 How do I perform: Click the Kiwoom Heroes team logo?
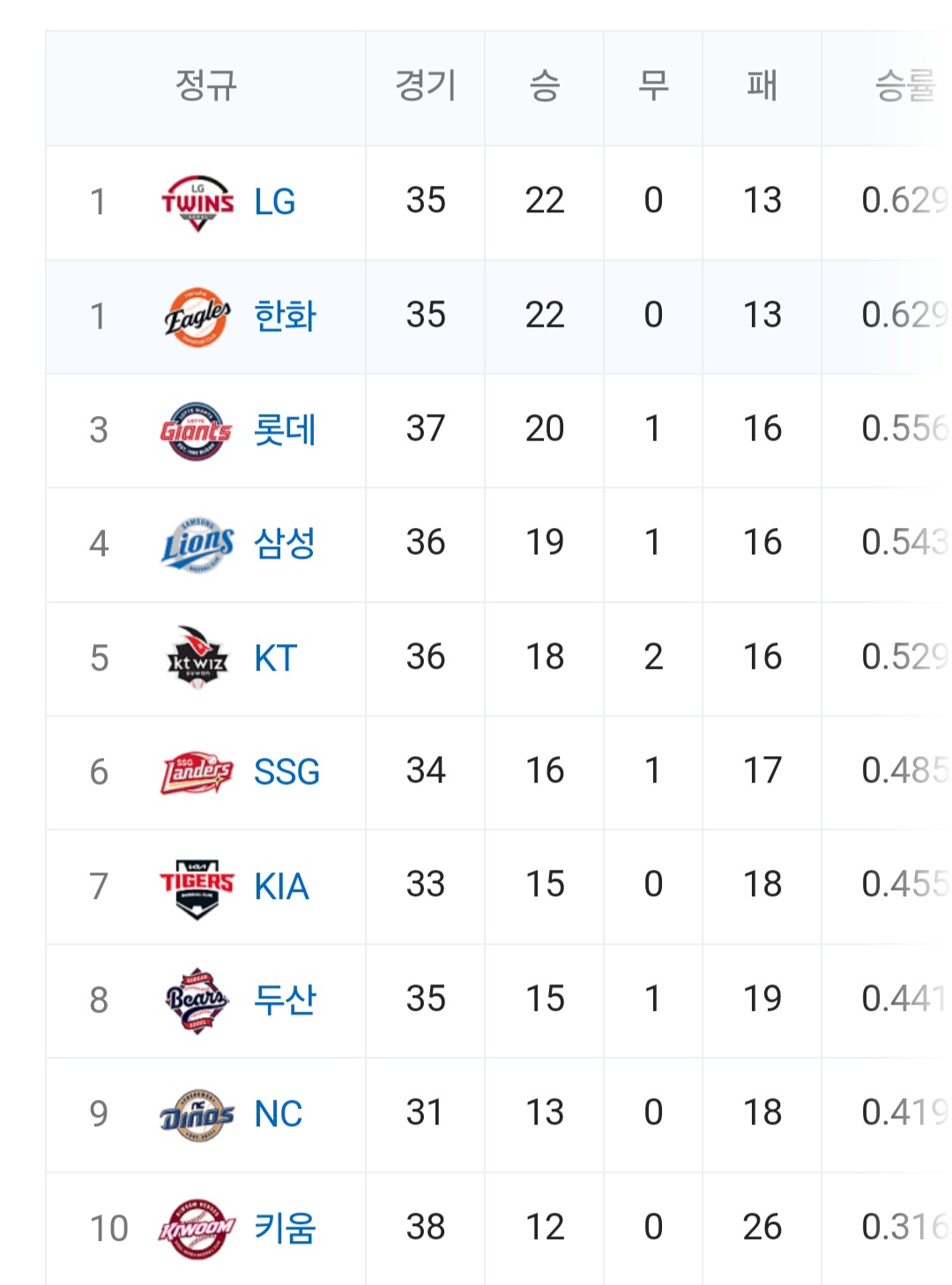coord(197,1229)
